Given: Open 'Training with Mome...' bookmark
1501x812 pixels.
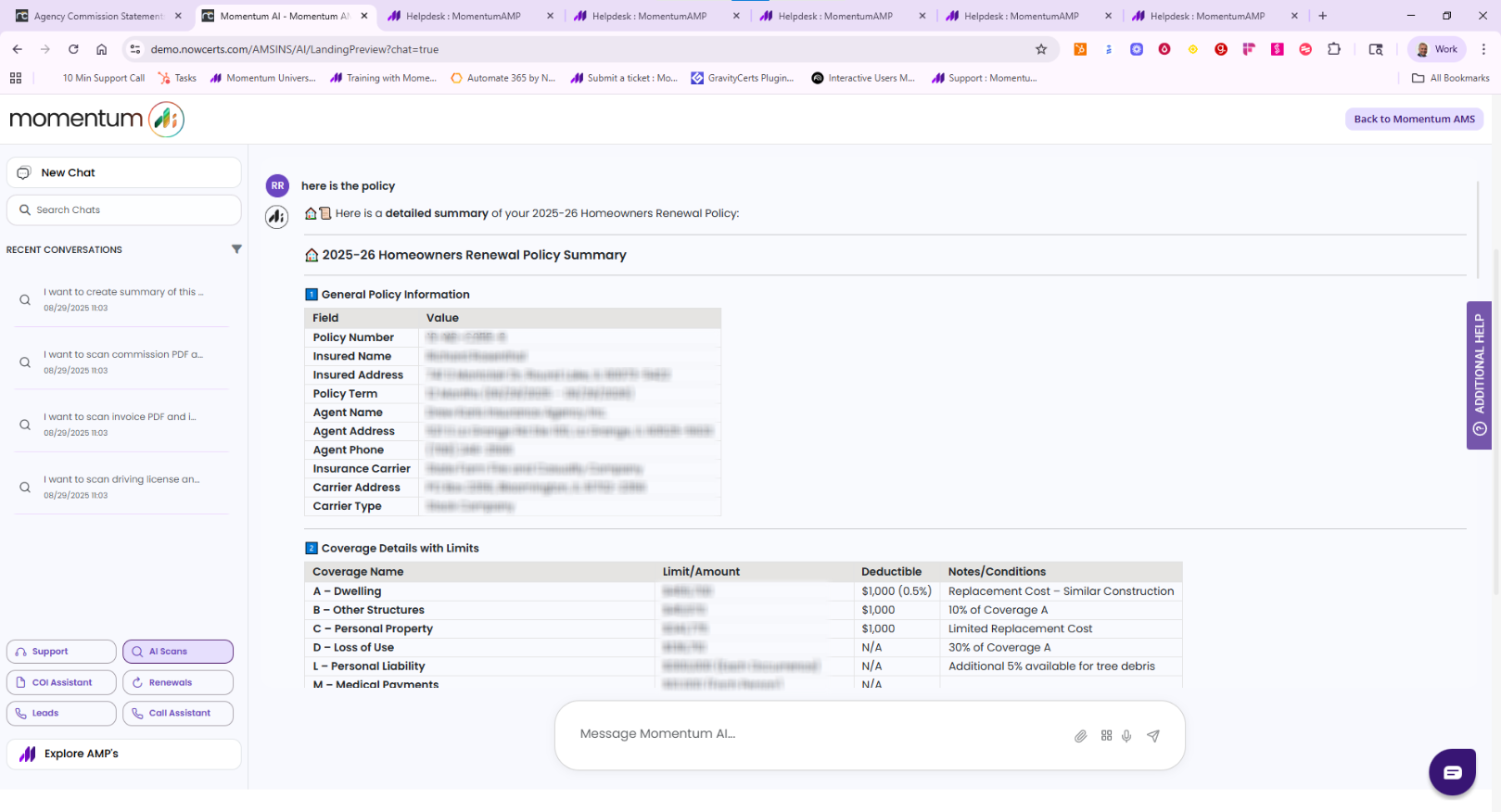Looking at the screenshot, I should (x=383, y=78).
